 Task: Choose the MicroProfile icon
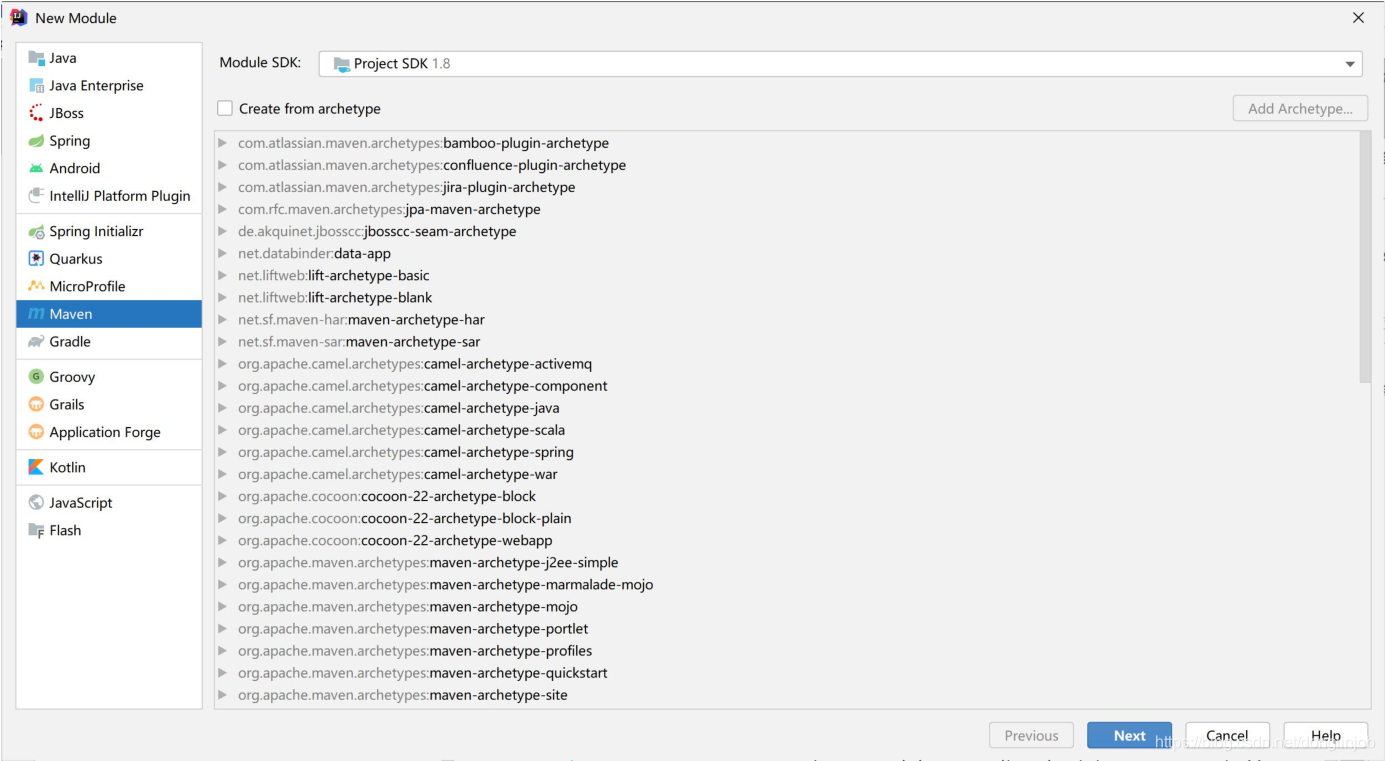(x=37, y=286)
